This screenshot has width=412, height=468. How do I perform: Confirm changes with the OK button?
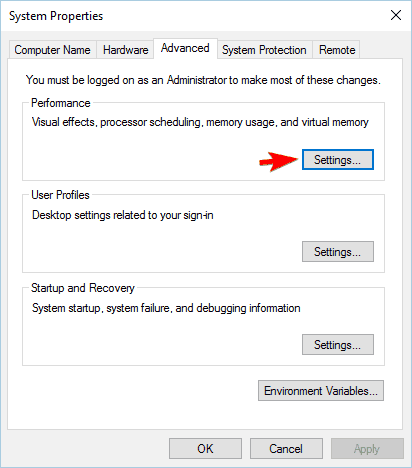point(205,448)
